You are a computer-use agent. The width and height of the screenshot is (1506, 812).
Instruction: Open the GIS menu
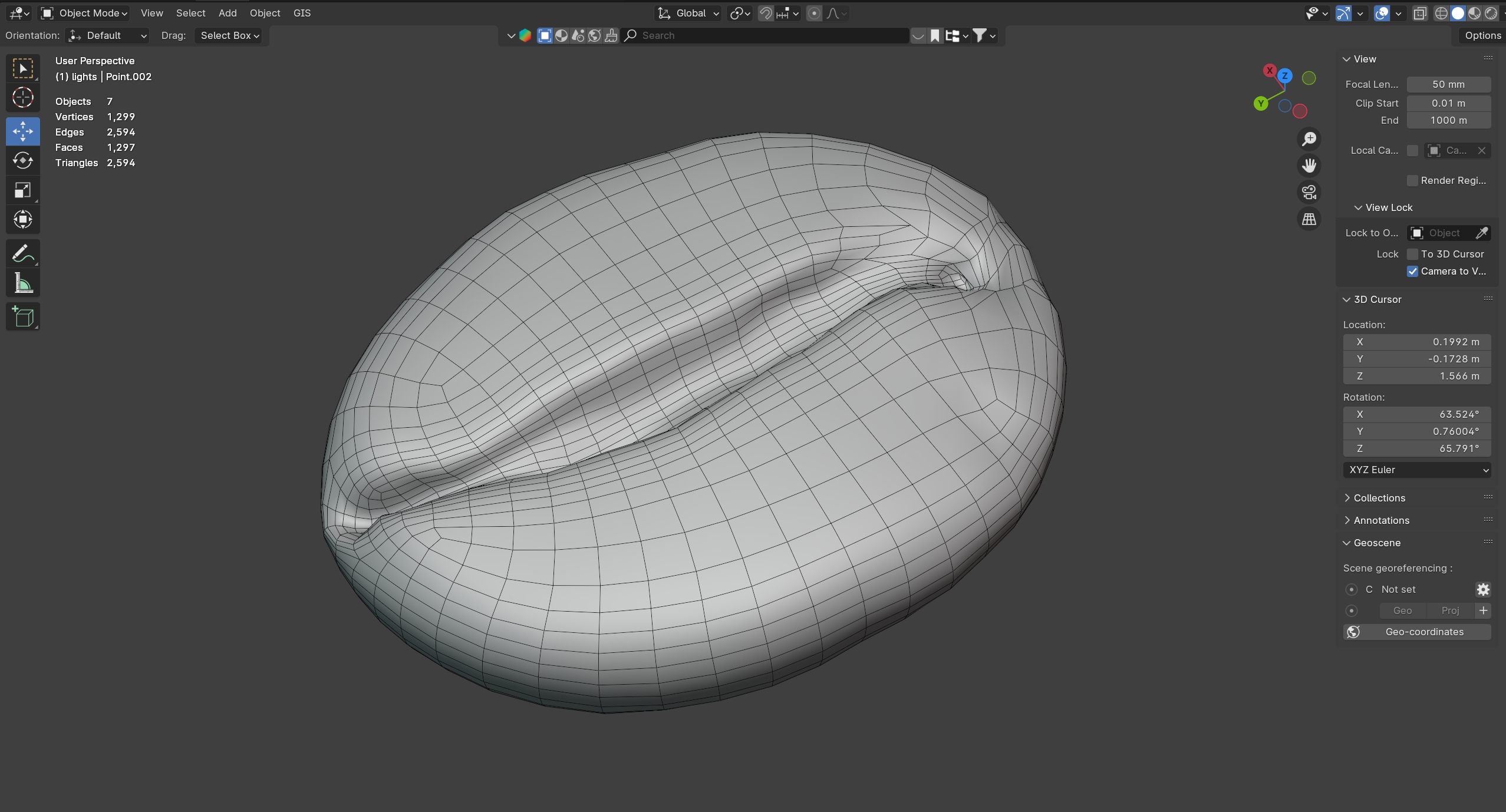302,13
